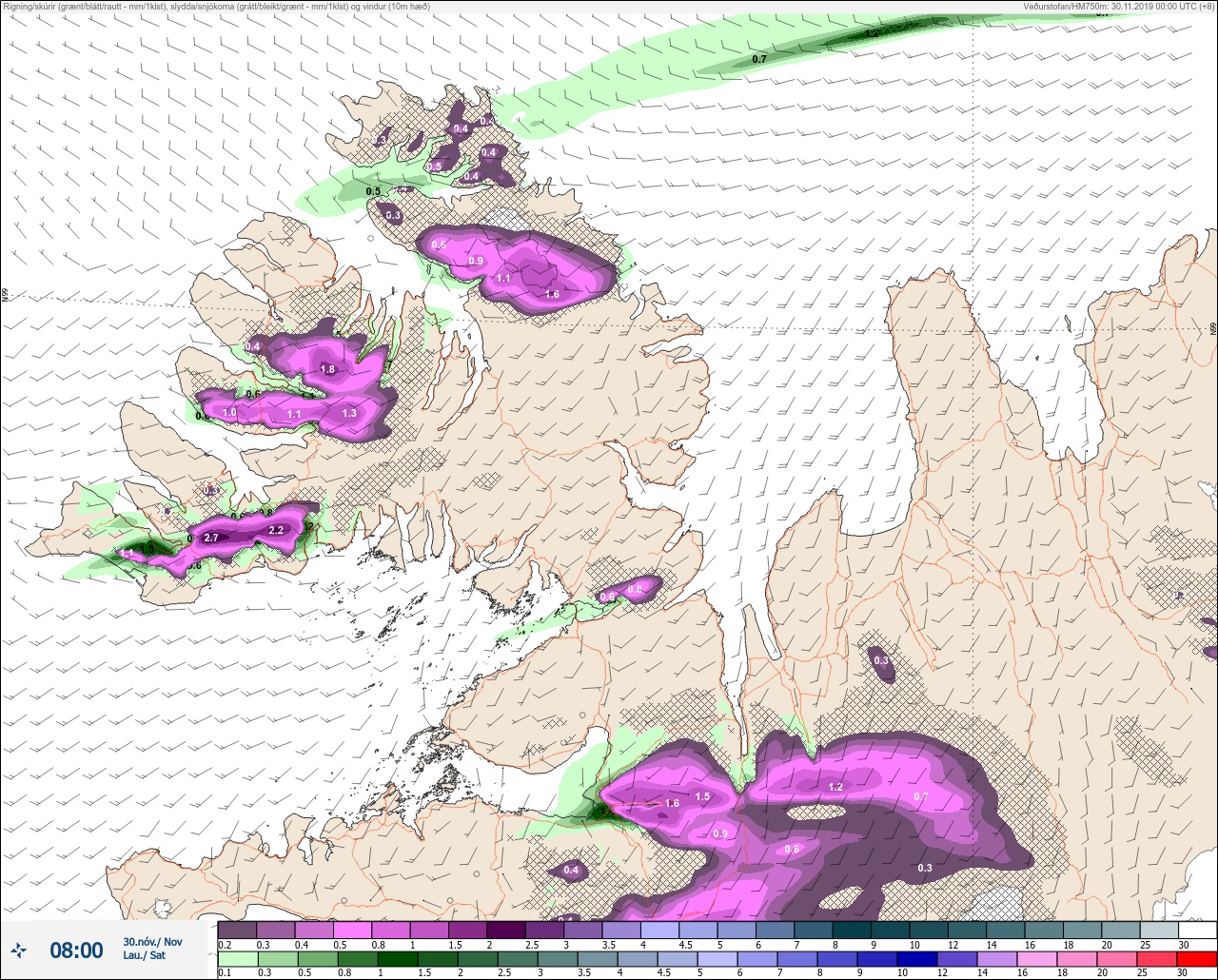Viewport: 1218px width, 980px height.
Task: Click the 0.2 label in the upper legend row
Action: (224, 944)
